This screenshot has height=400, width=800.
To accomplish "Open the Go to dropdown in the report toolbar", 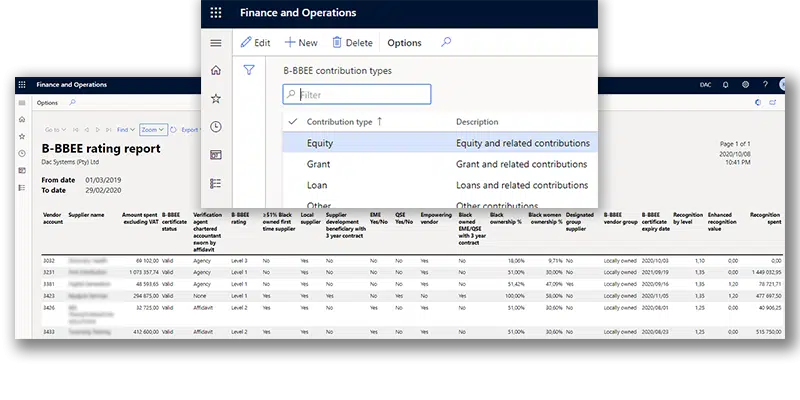I will [55, 129].
